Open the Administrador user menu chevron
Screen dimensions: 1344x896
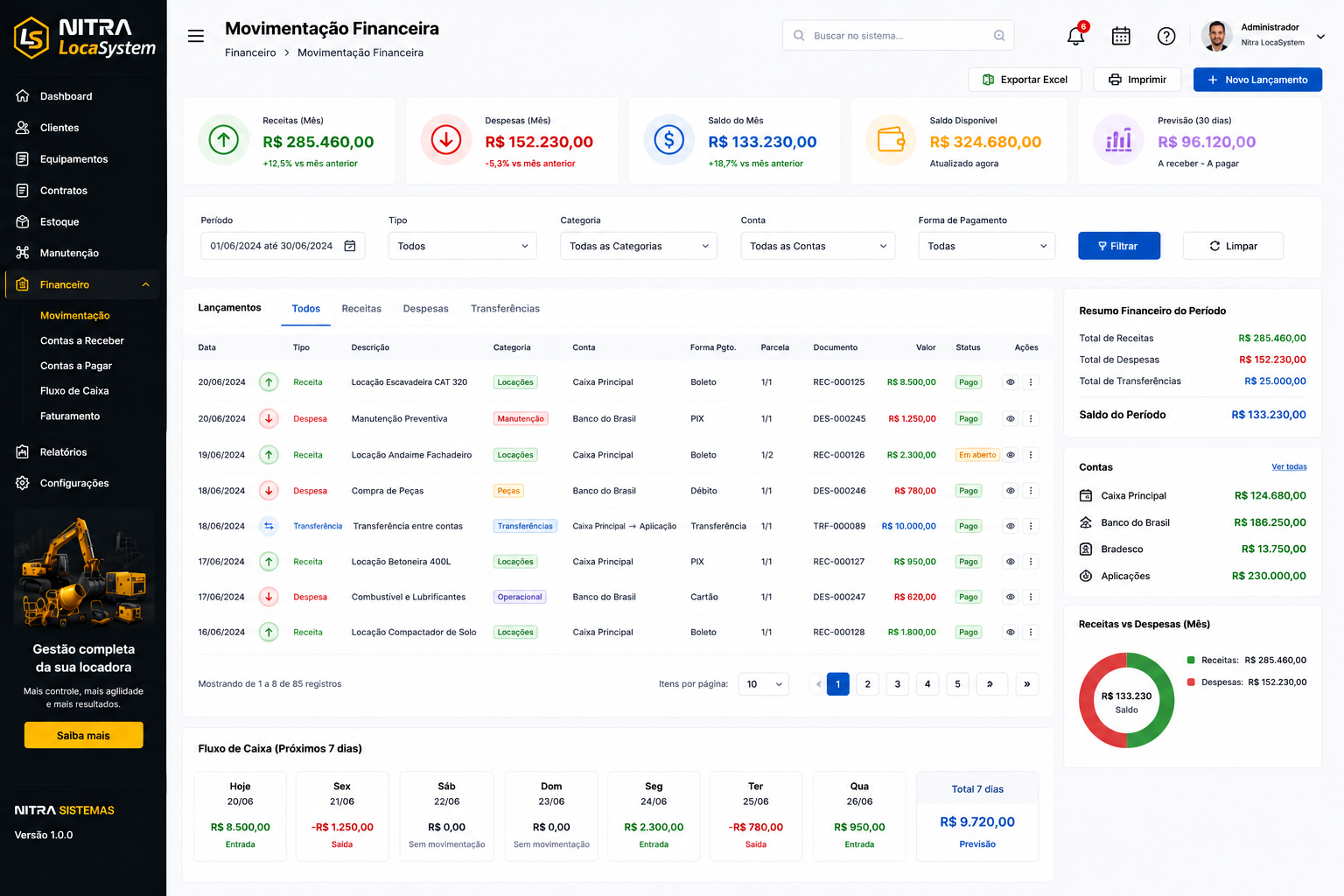pyautogui.click(x=1320, y=36)
